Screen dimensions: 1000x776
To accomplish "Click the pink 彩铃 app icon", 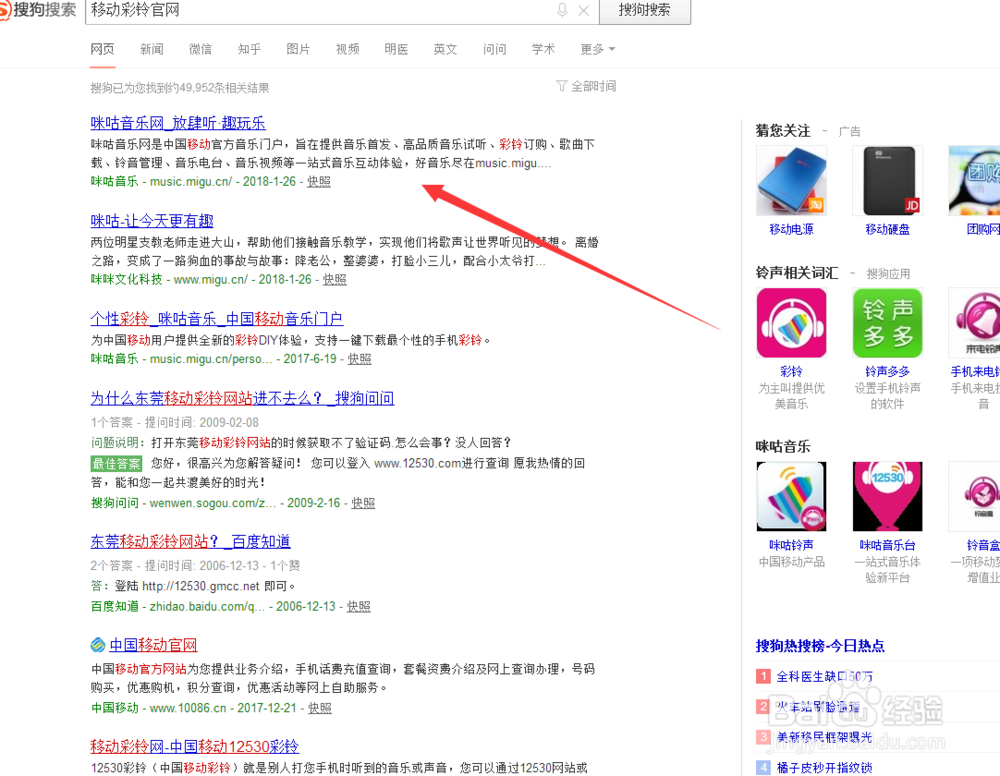I will pos(791,323).
